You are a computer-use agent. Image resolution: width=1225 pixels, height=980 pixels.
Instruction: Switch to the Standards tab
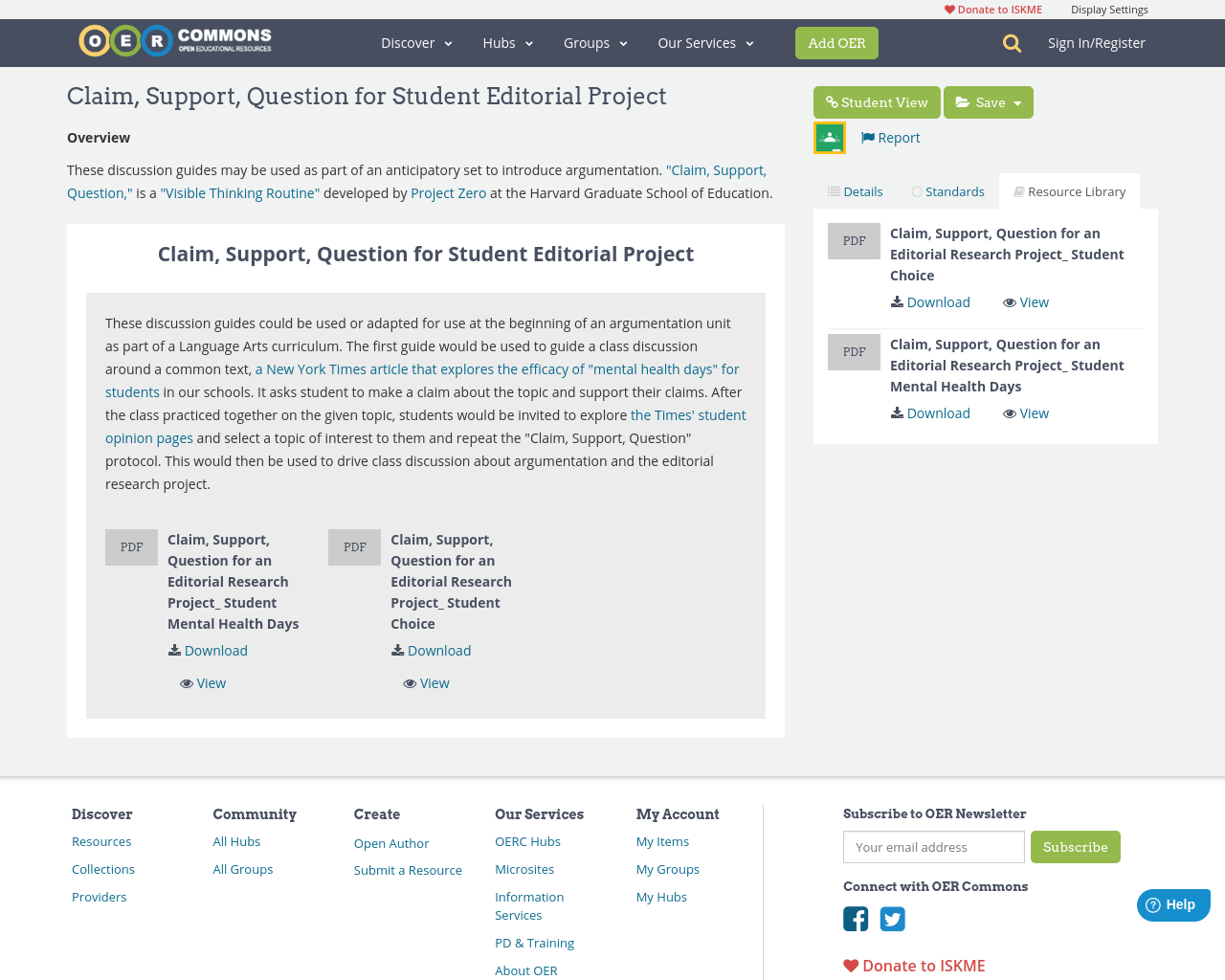(x=948, y=190)
